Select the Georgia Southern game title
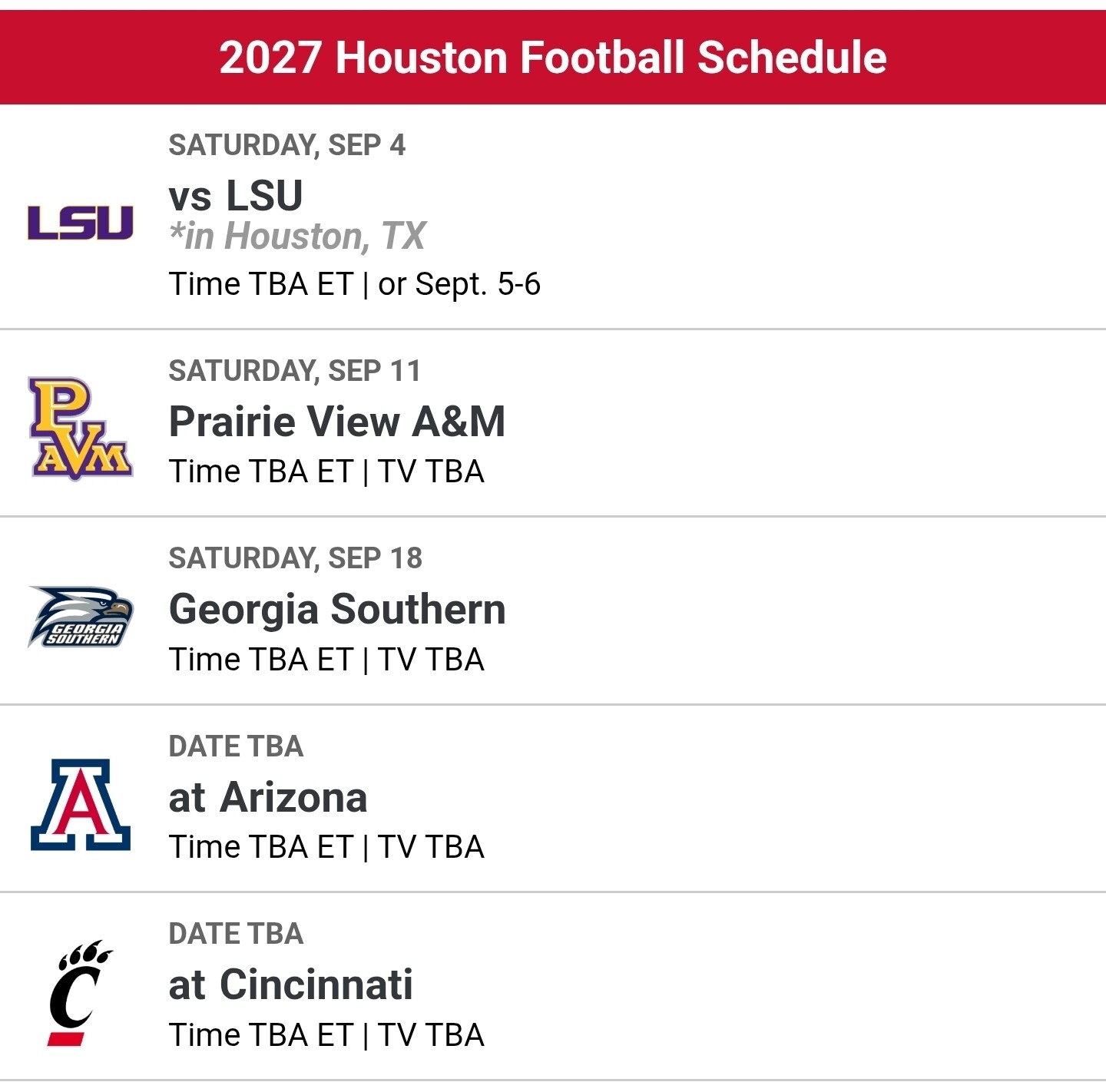Viewport: 1106px width, 1092px height. point(337,610)
